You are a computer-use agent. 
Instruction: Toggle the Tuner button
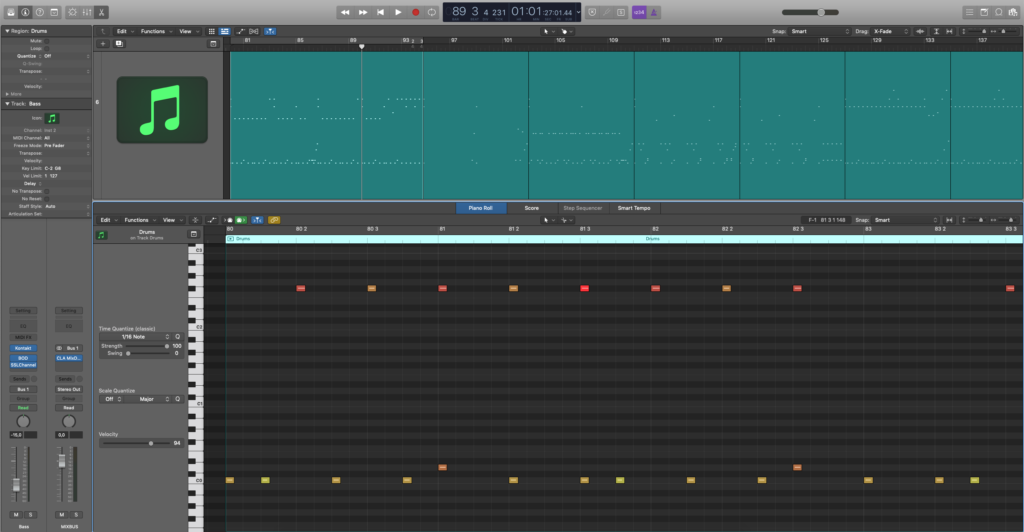coord(607,12)
